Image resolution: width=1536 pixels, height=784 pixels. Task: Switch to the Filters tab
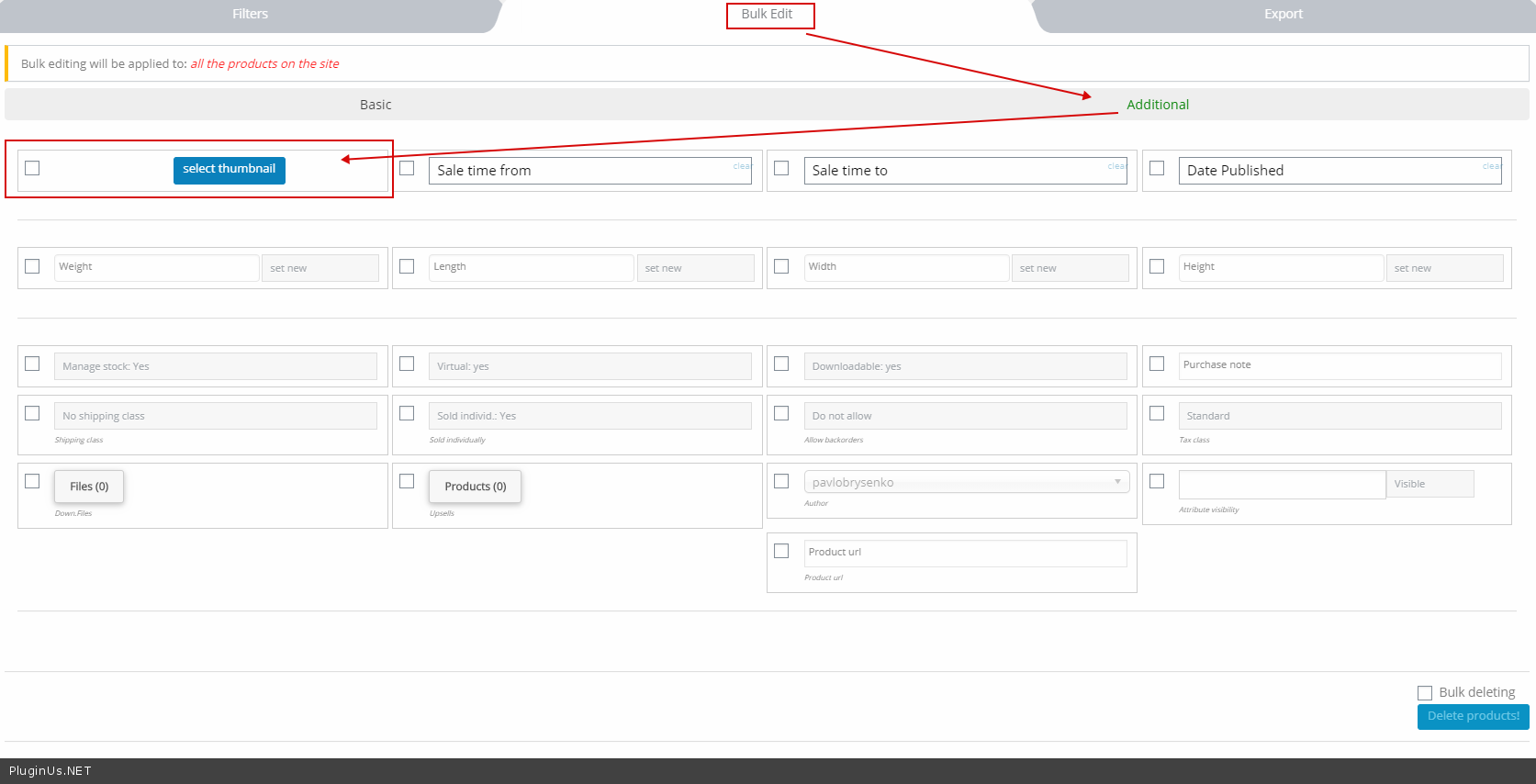click(250, 14)
